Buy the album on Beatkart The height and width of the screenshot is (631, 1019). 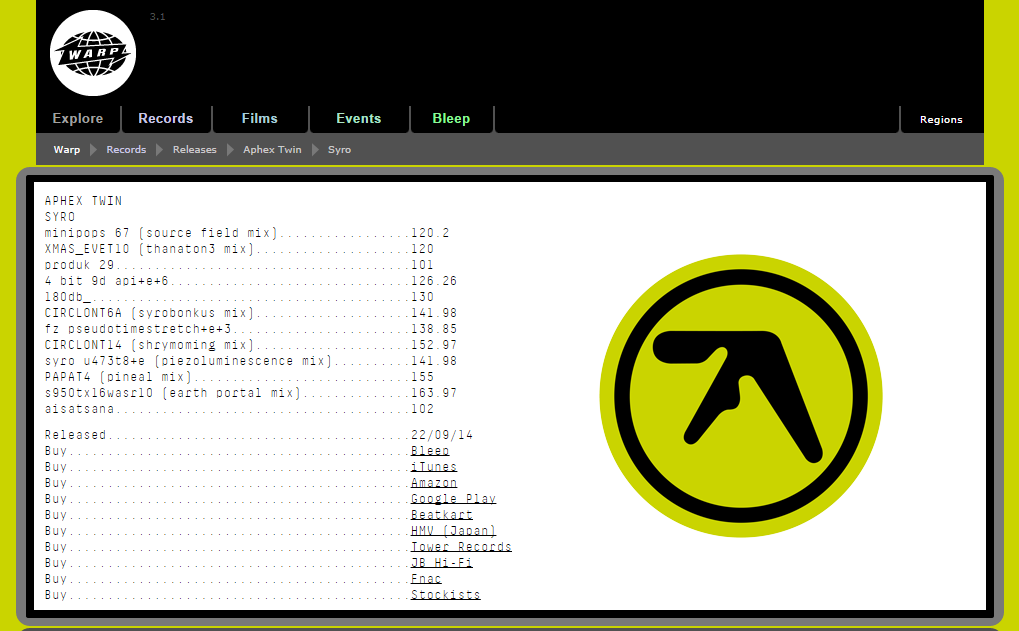442,515
